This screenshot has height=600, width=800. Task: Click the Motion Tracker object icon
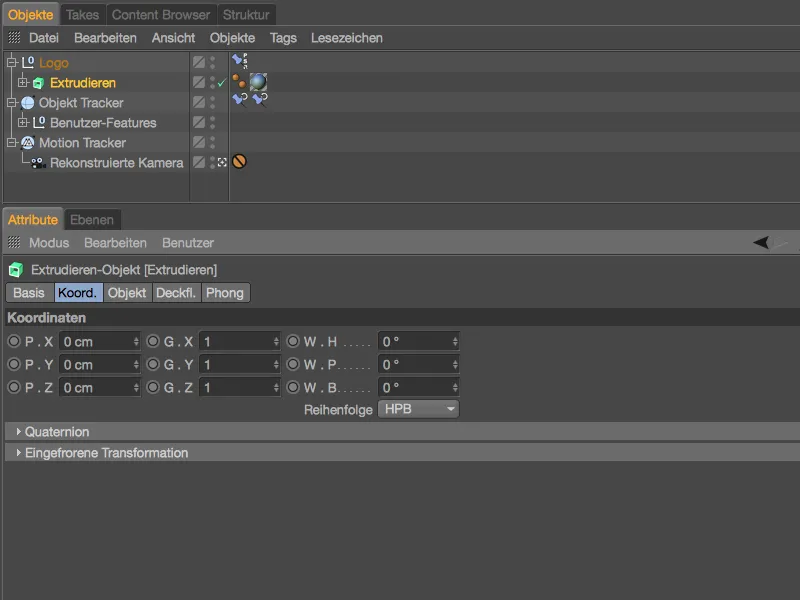[28, 143]
